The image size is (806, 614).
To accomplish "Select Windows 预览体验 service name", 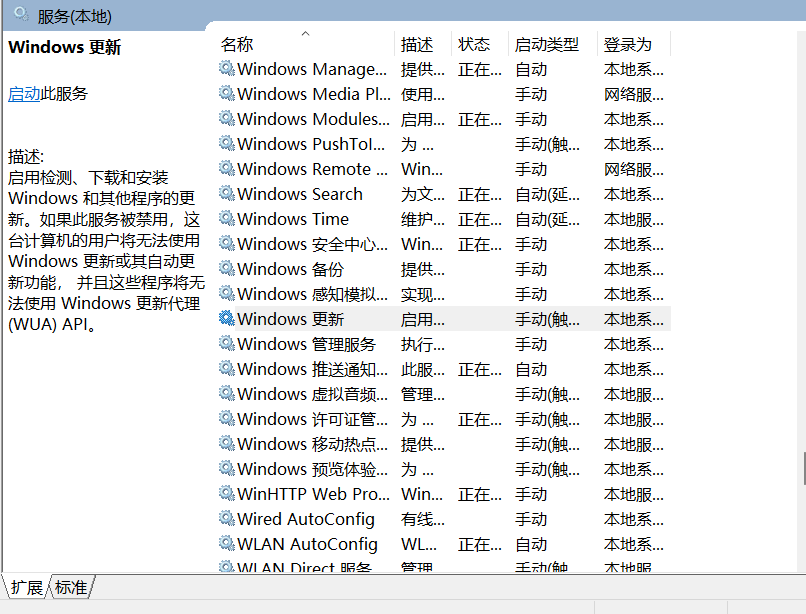I will [x=313, y=469].
